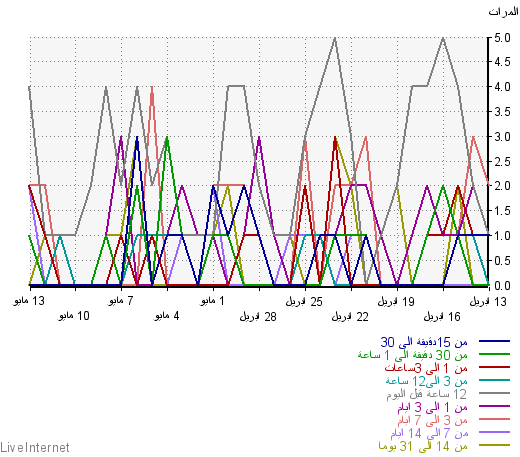Click the LiveInternet label
Image resolution: width=520 pixels, height=457 pixels.
(x=35, y=447)
